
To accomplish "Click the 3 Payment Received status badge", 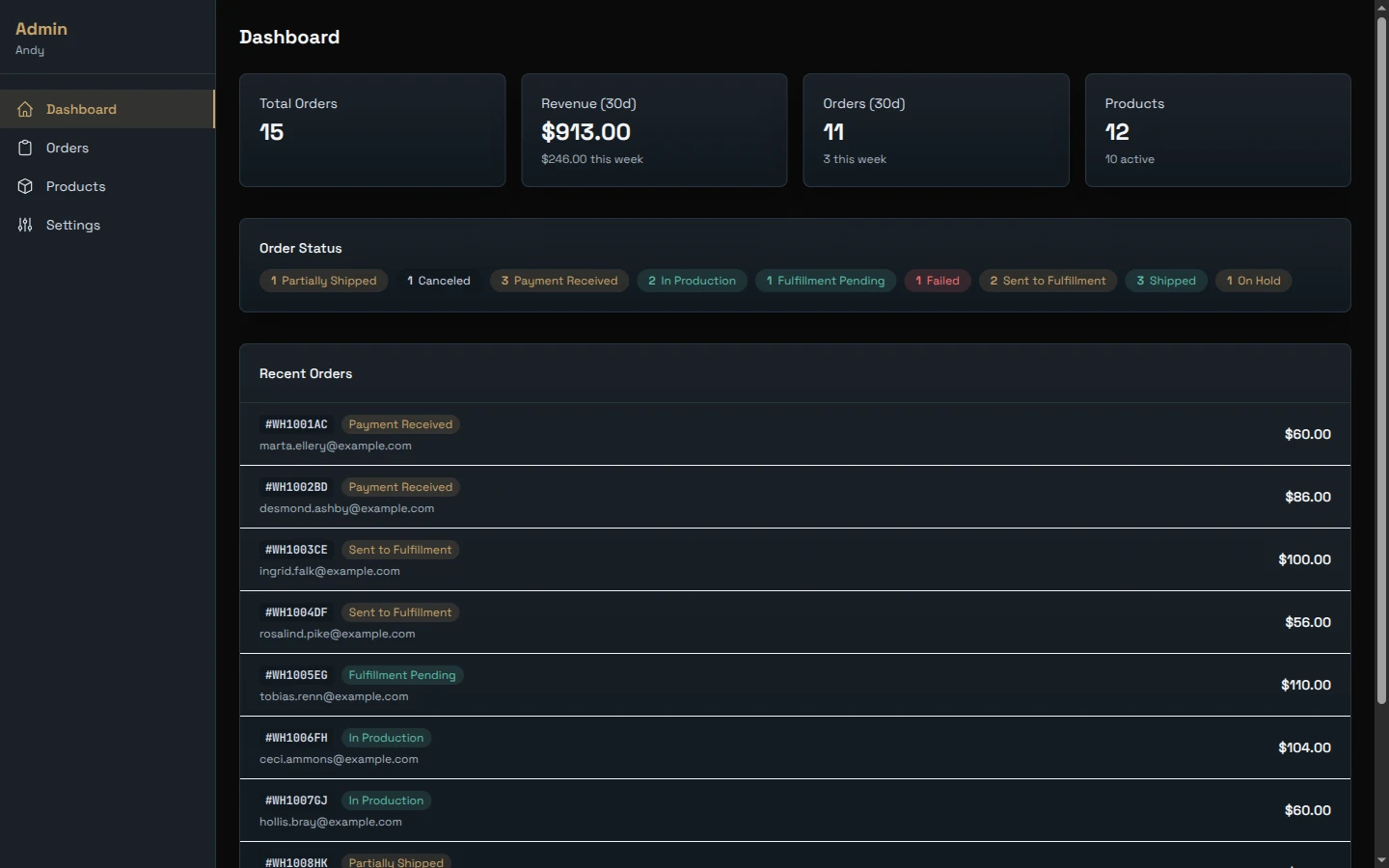I will [559, 281].
